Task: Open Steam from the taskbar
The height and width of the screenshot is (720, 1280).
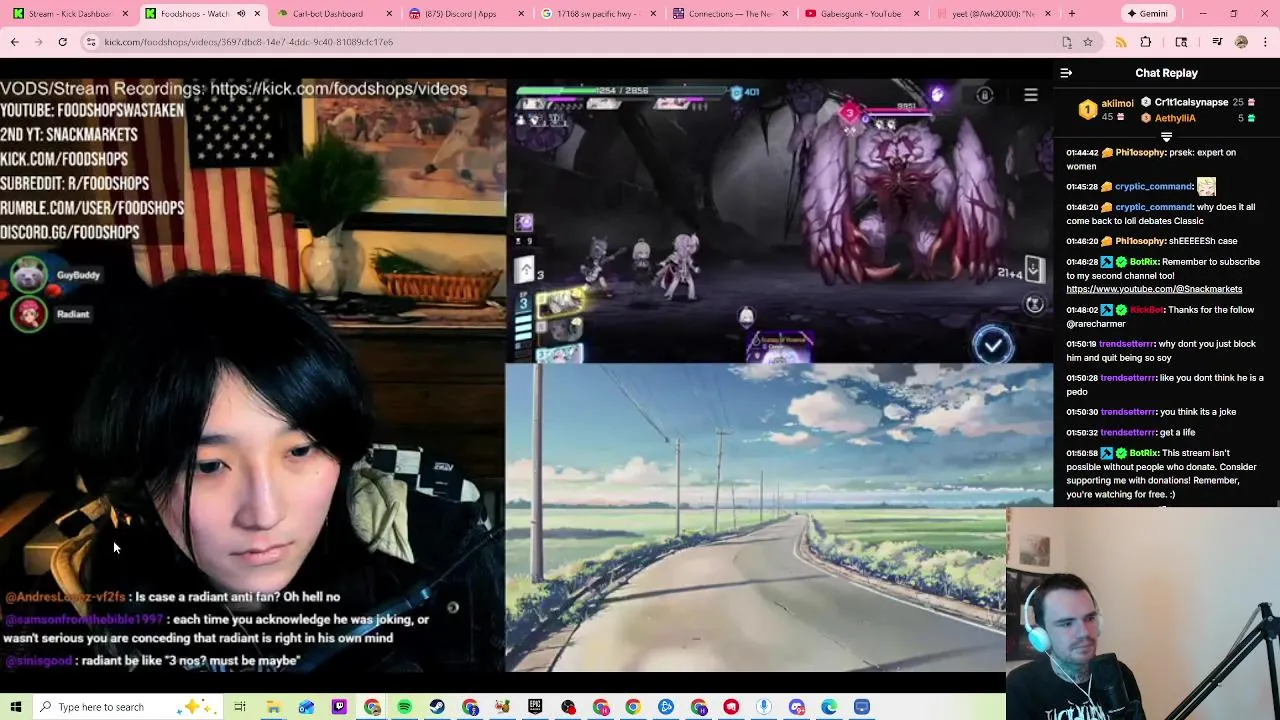Action: point(437,707)
